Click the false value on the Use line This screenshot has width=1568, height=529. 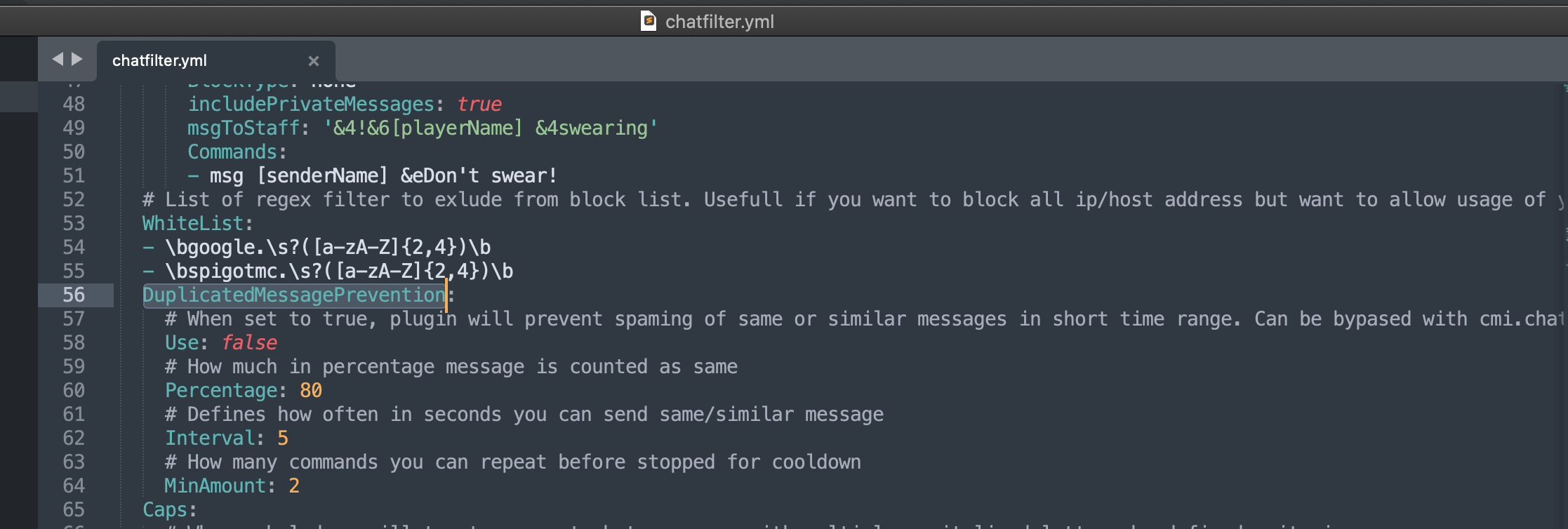(249, 342)
